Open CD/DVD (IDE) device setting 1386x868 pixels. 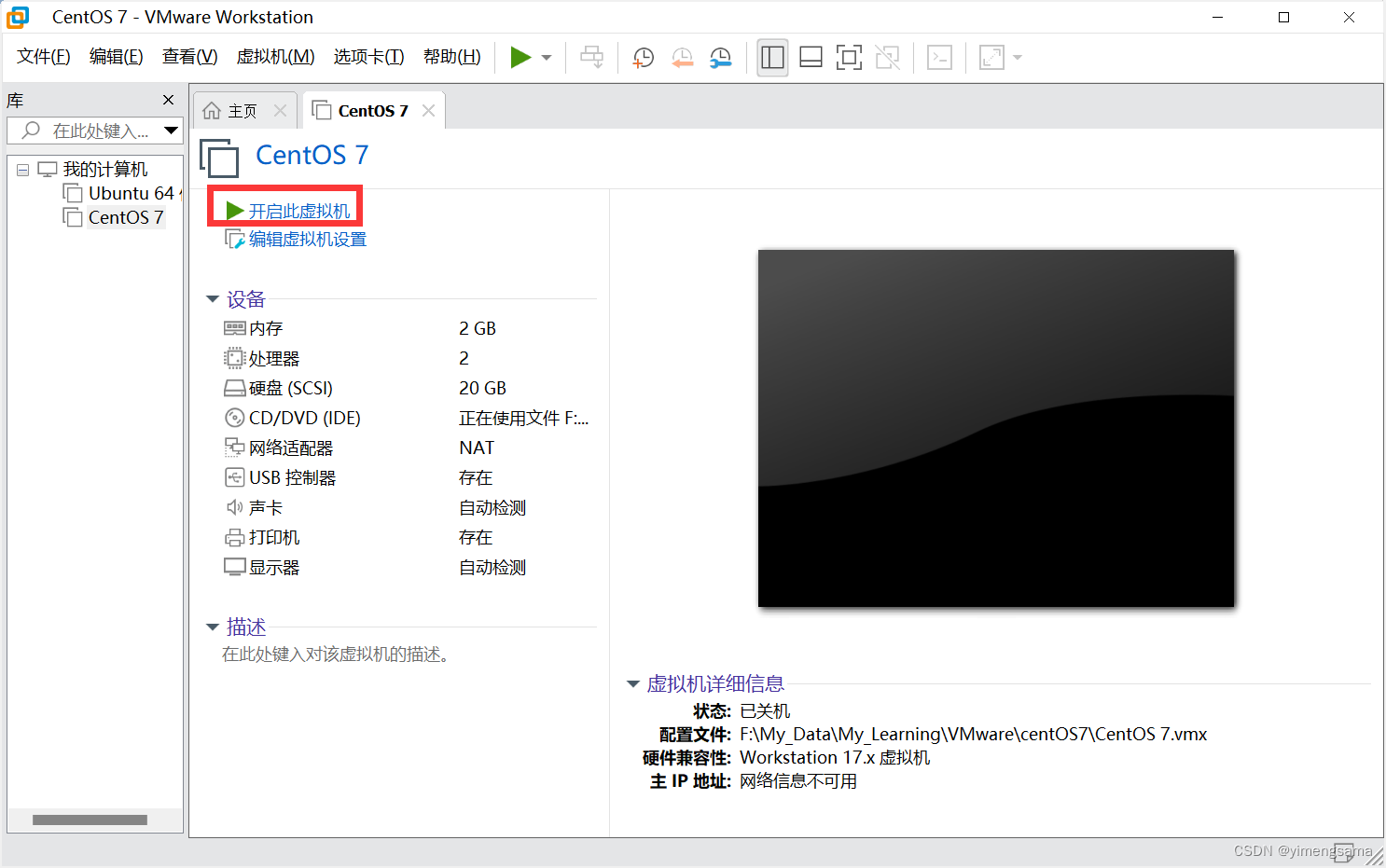293,418
